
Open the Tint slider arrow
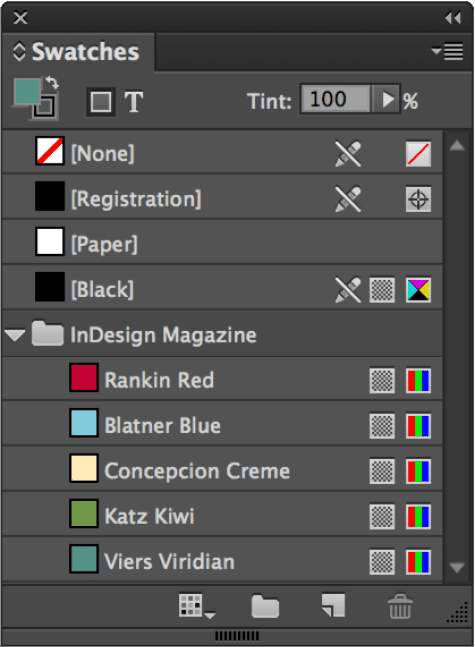tap(386, 99)
